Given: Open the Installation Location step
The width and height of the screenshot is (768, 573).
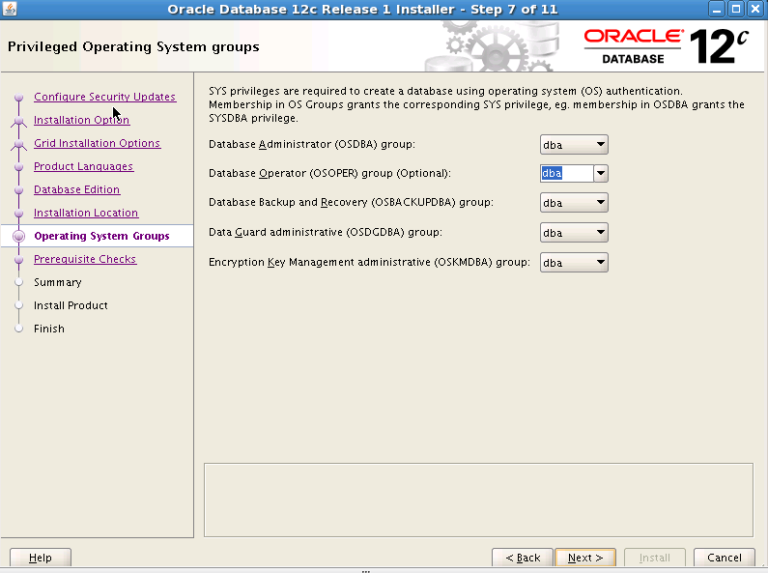Looking at the screenshot, I should (x=86, y=213).
